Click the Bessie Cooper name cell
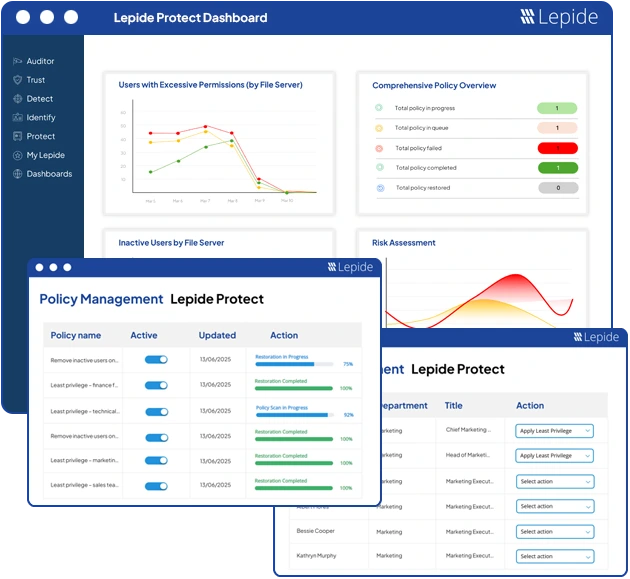The width and height of the screenshot is (630, 579). click(x=315, y=531)
